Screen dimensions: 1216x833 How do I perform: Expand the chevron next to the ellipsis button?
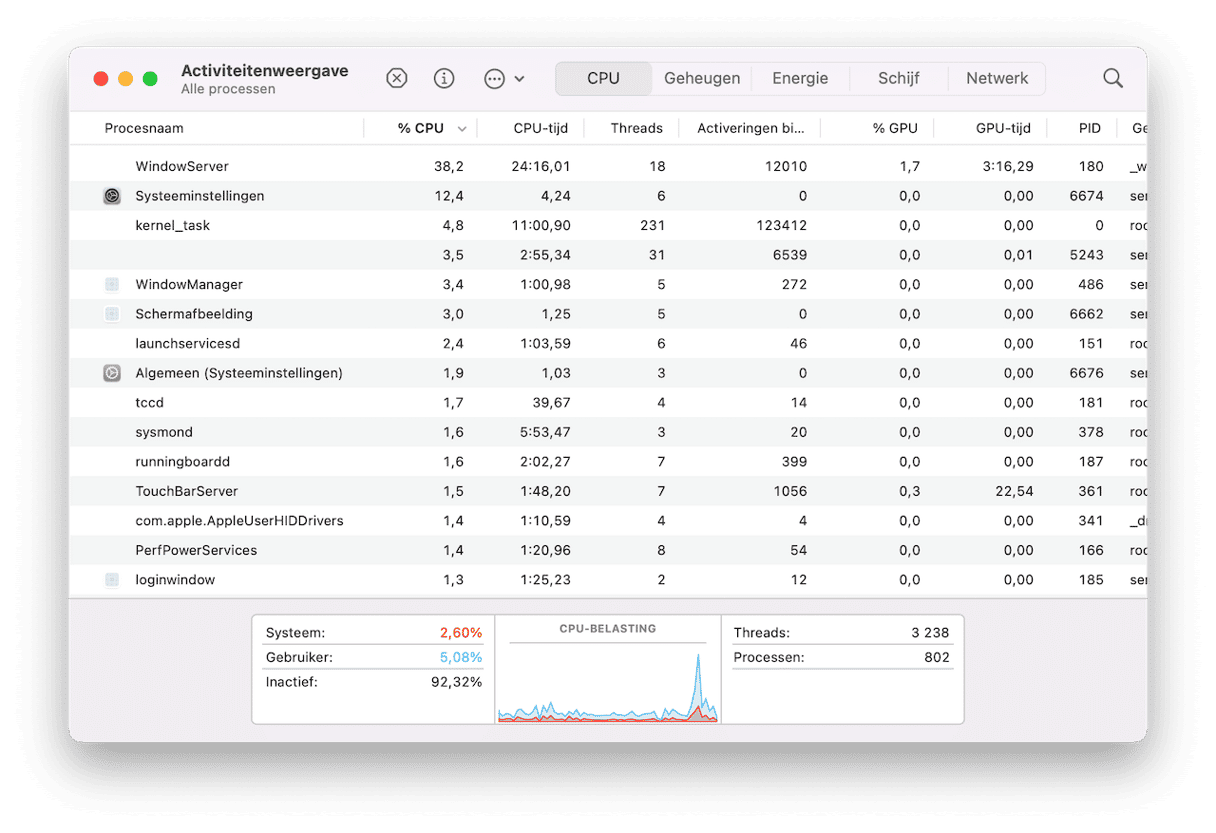click(x=519, y=79)
